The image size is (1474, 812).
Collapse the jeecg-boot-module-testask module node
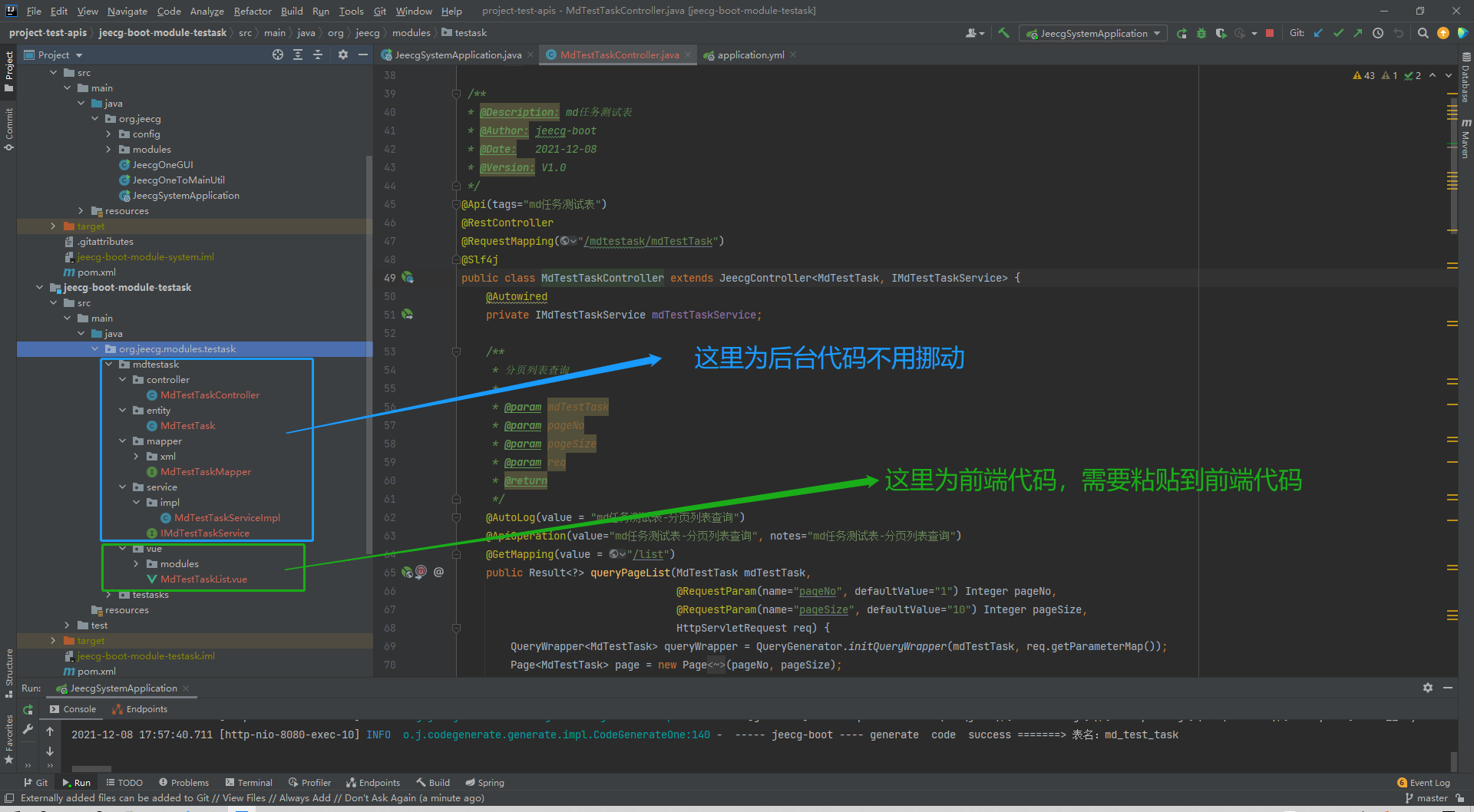click(x=39, y=287)
